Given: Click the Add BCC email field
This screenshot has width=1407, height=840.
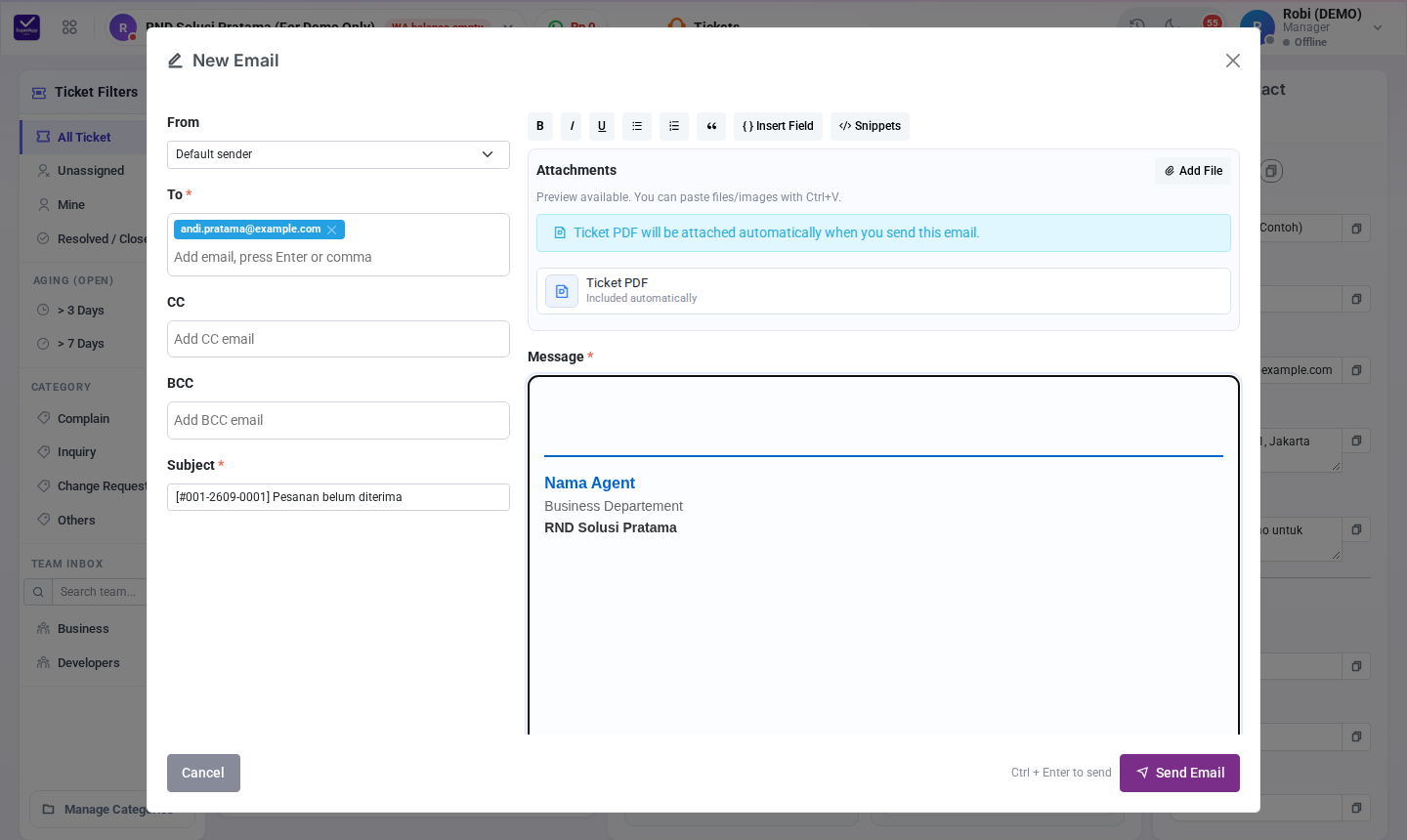Looking at the screenshot, I should click(x=338, y=420).
